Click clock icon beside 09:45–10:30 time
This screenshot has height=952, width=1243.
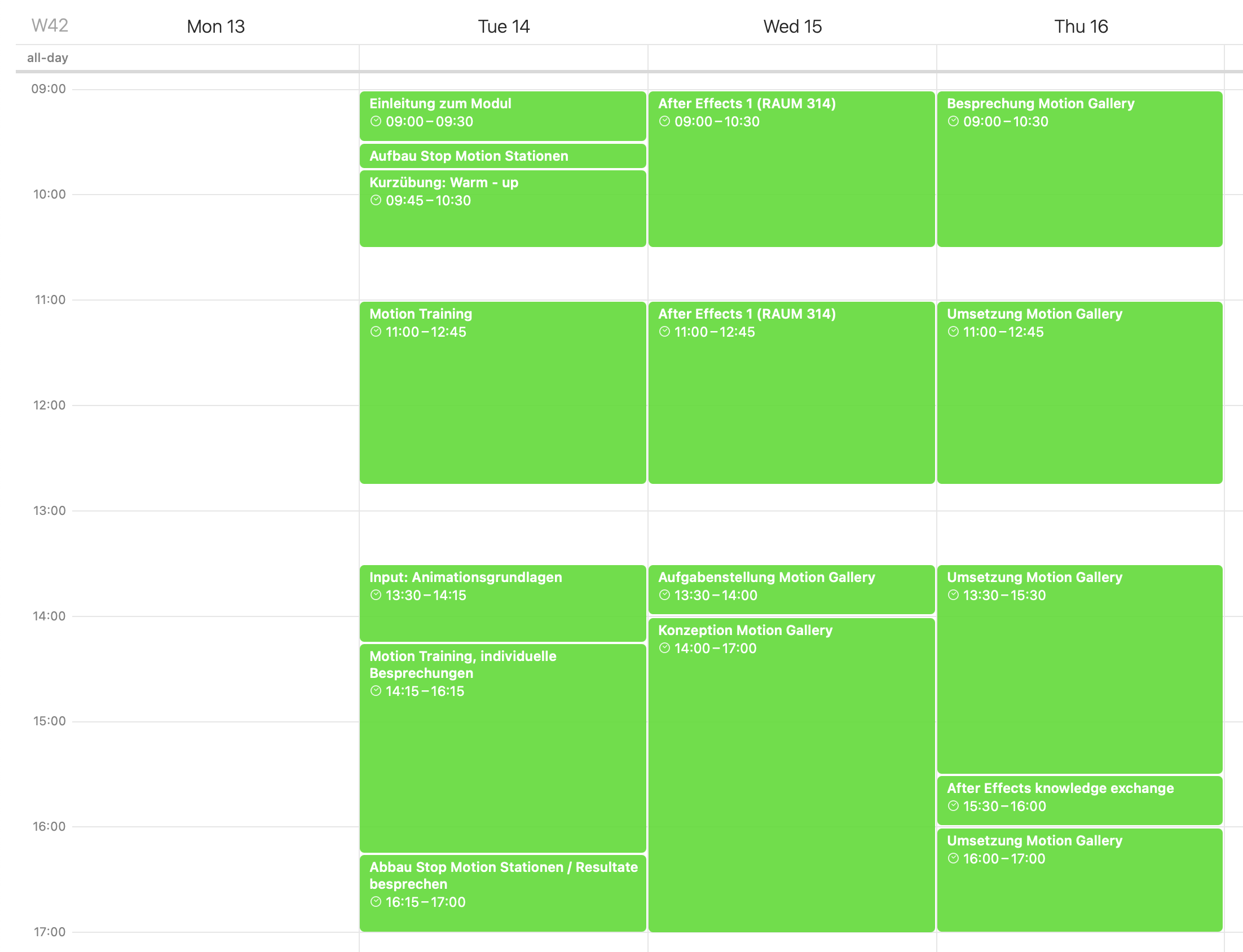coord(376,200)
